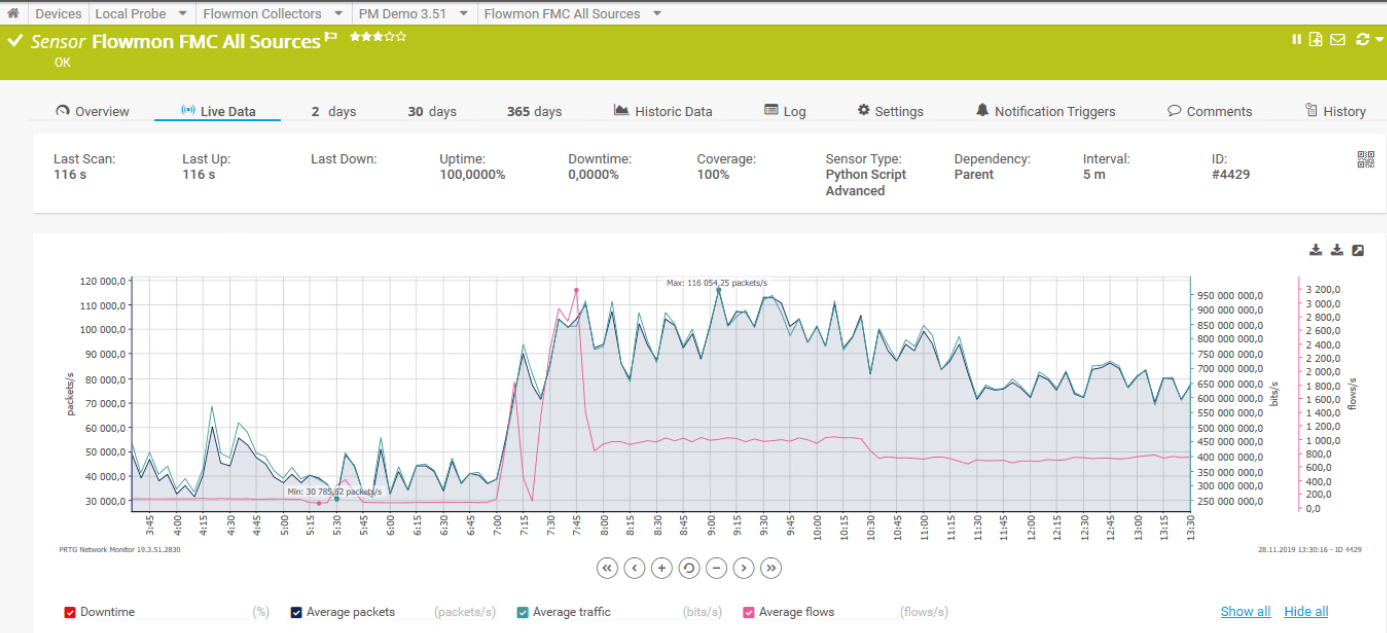The height and width of the screenshot is (633, 1387).
Task: Toggle the Average traffic checkbox
Action: click(522, 612)
